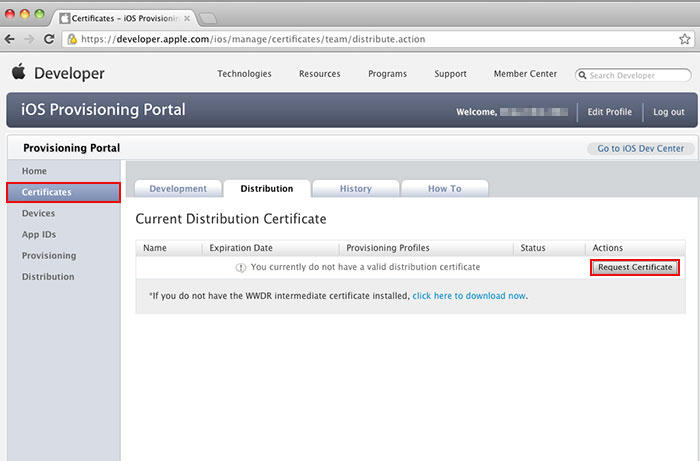Viewport: 700px width, 461px height.
Task: Open Provisioning in the sidebar
Action: 49,256
